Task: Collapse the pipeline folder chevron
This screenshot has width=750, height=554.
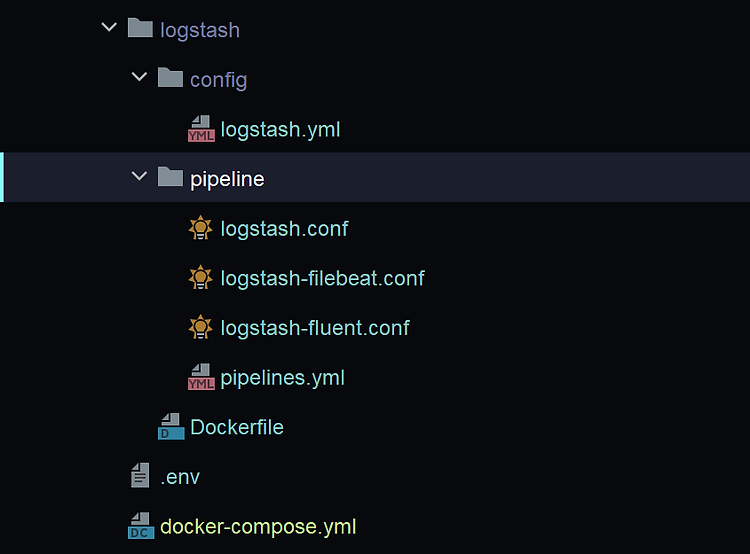Action: (x=139, y=178)
